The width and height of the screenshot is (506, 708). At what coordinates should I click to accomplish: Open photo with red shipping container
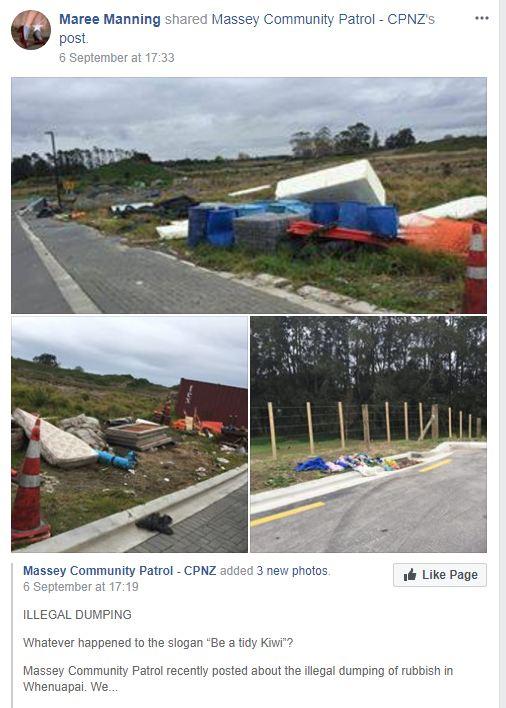pyautogui.click(x=130, y=434)
